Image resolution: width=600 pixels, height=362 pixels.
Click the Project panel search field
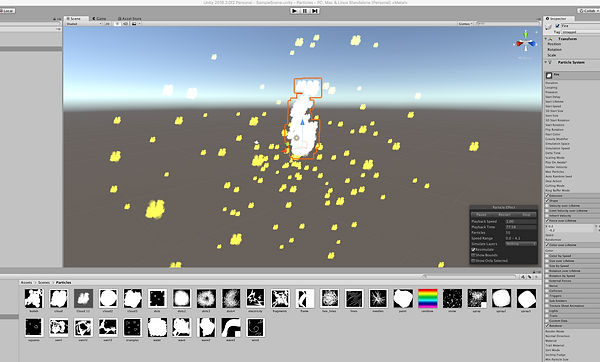point(470,276)
